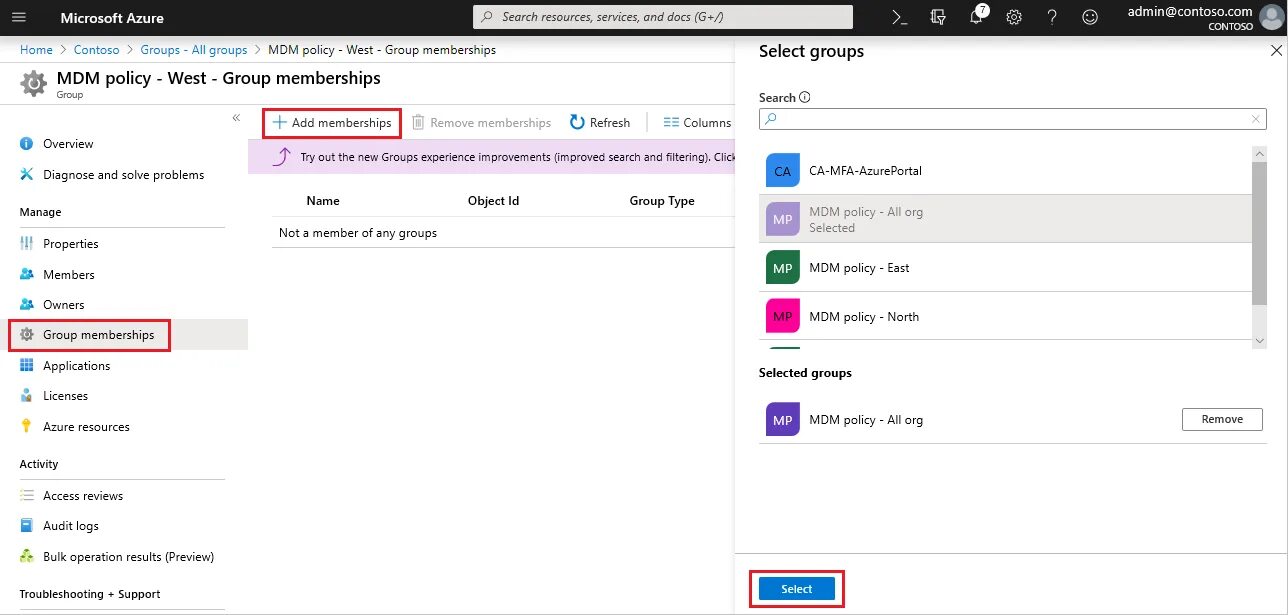Viewport: 1288px width, 615px height.
Task: Click the Azure resources key icon
Action: pos(27,427)
